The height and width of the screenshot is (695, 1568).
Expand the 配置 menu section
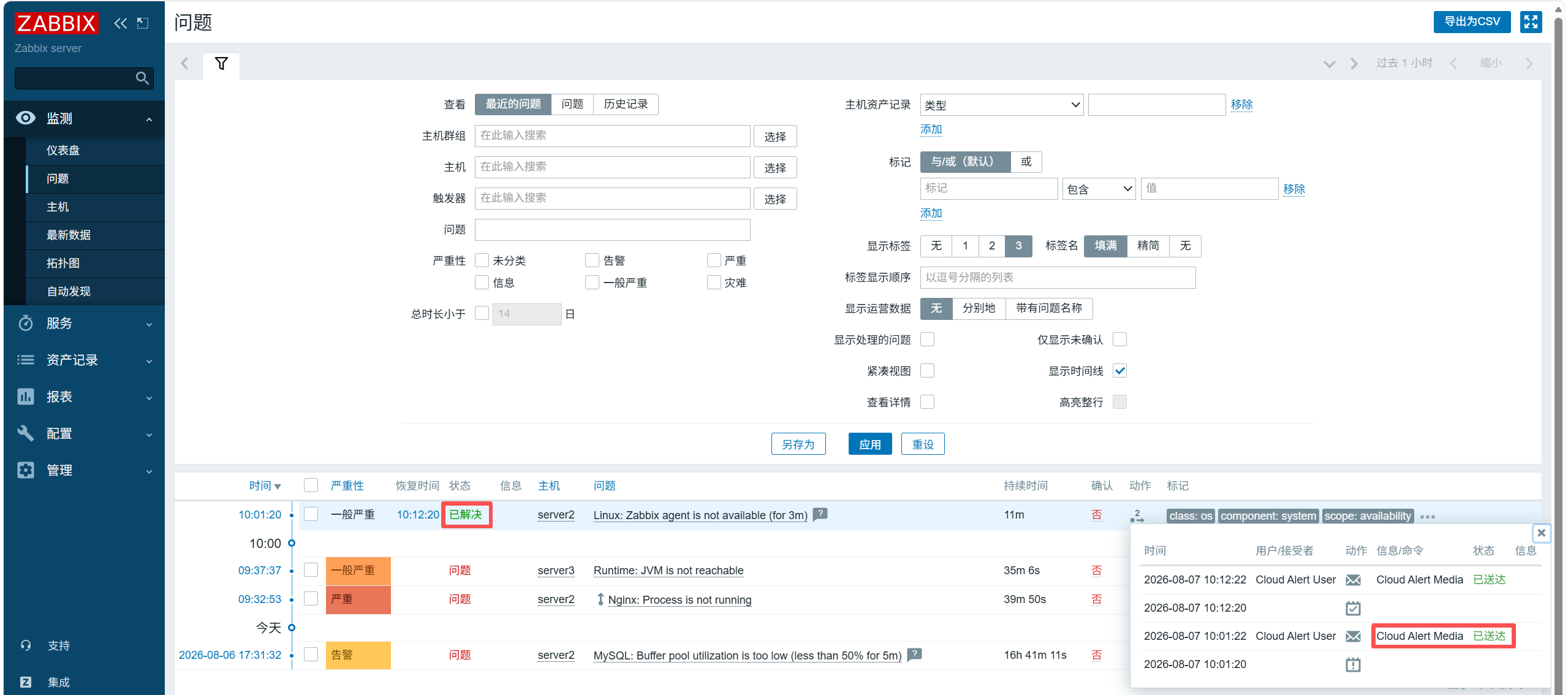tap(149, 434)
